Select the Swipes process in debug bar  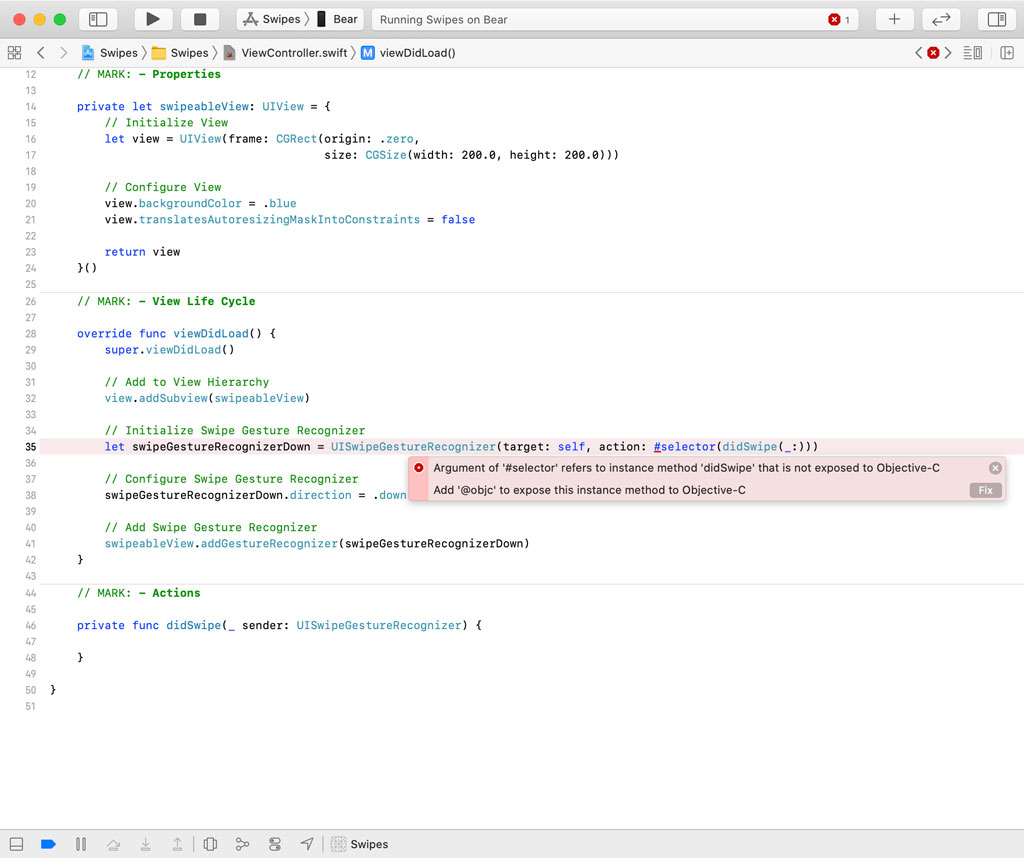pyautogui.click(x=359, y=844)
